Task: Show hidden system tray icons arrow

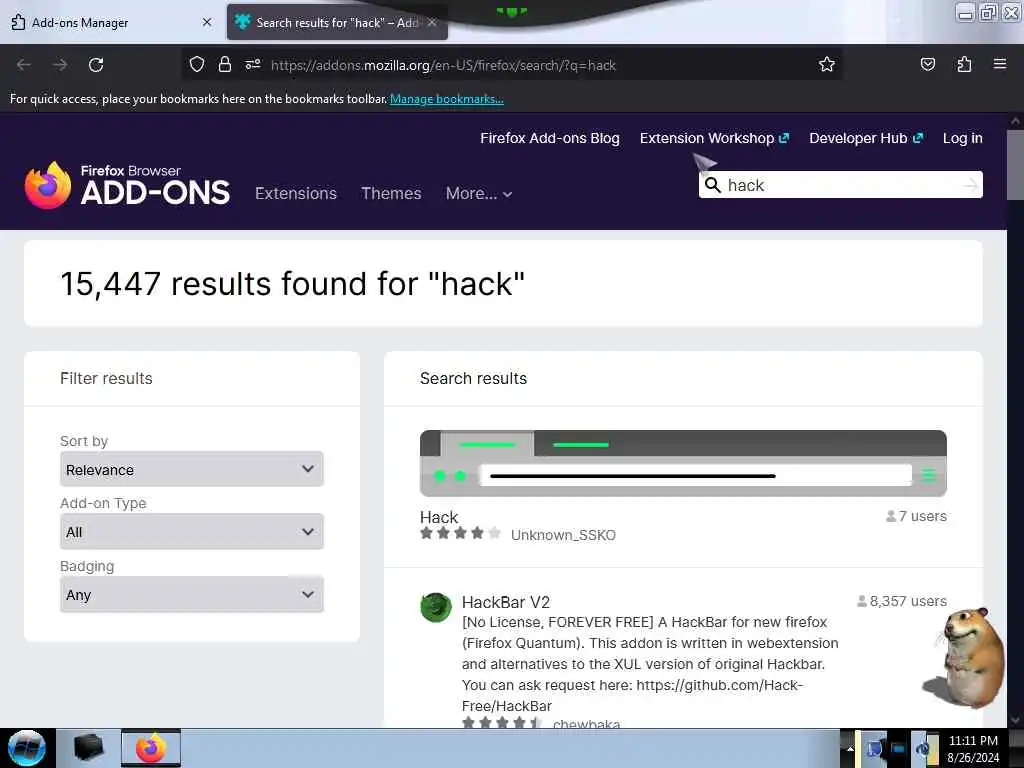Action: click(850, 748)
